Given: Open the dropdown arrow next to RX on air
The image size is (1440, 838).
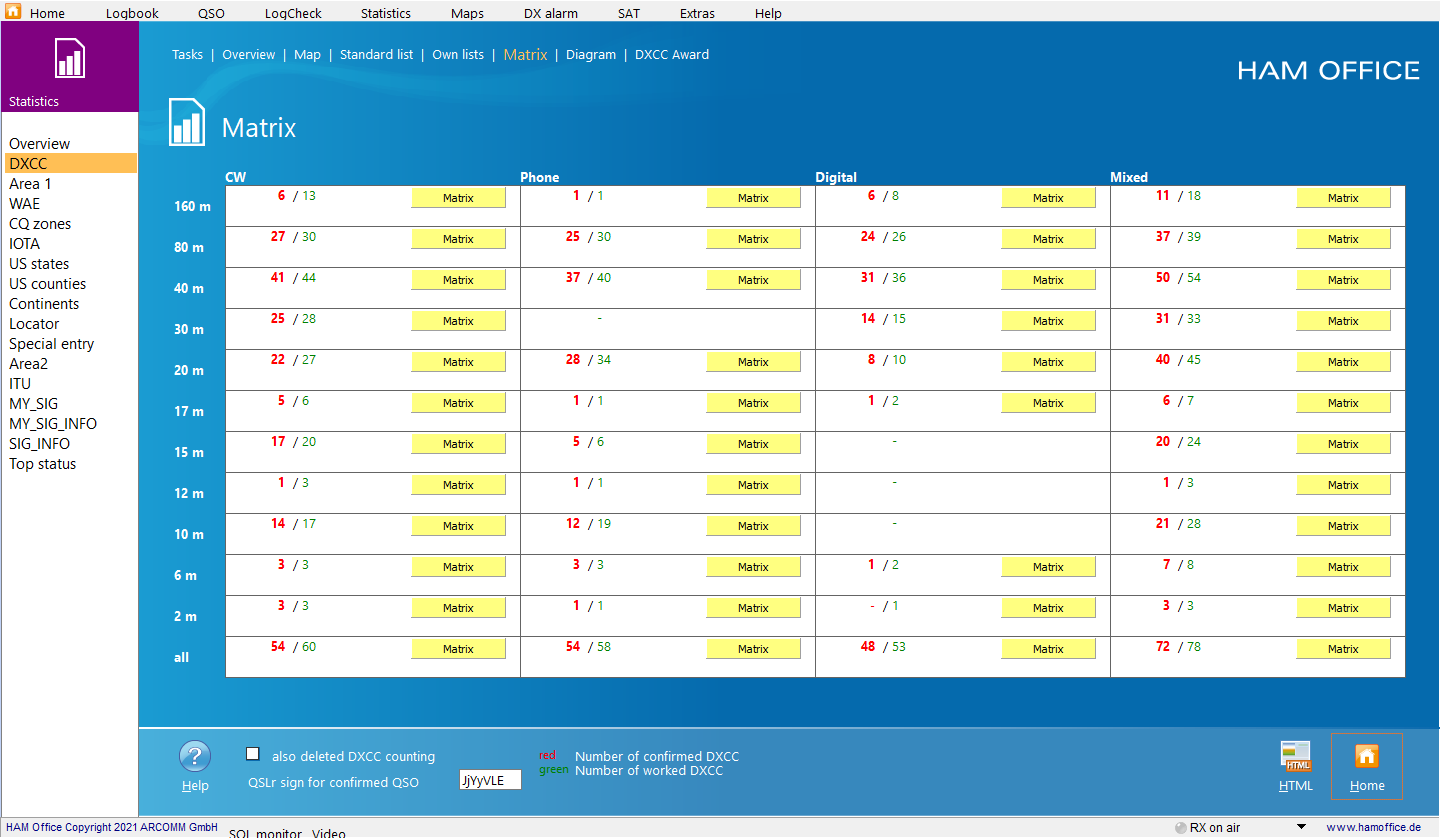Looking at the screenshot, I should click(x=1301, y=827).
